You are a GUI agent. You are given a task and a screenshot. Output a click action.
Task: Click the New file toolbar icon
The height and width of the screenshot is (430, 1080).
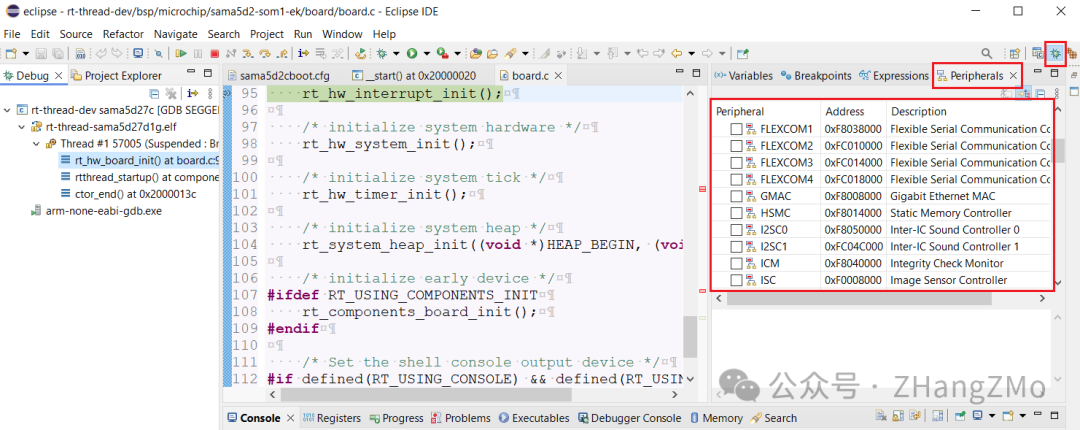11,53
